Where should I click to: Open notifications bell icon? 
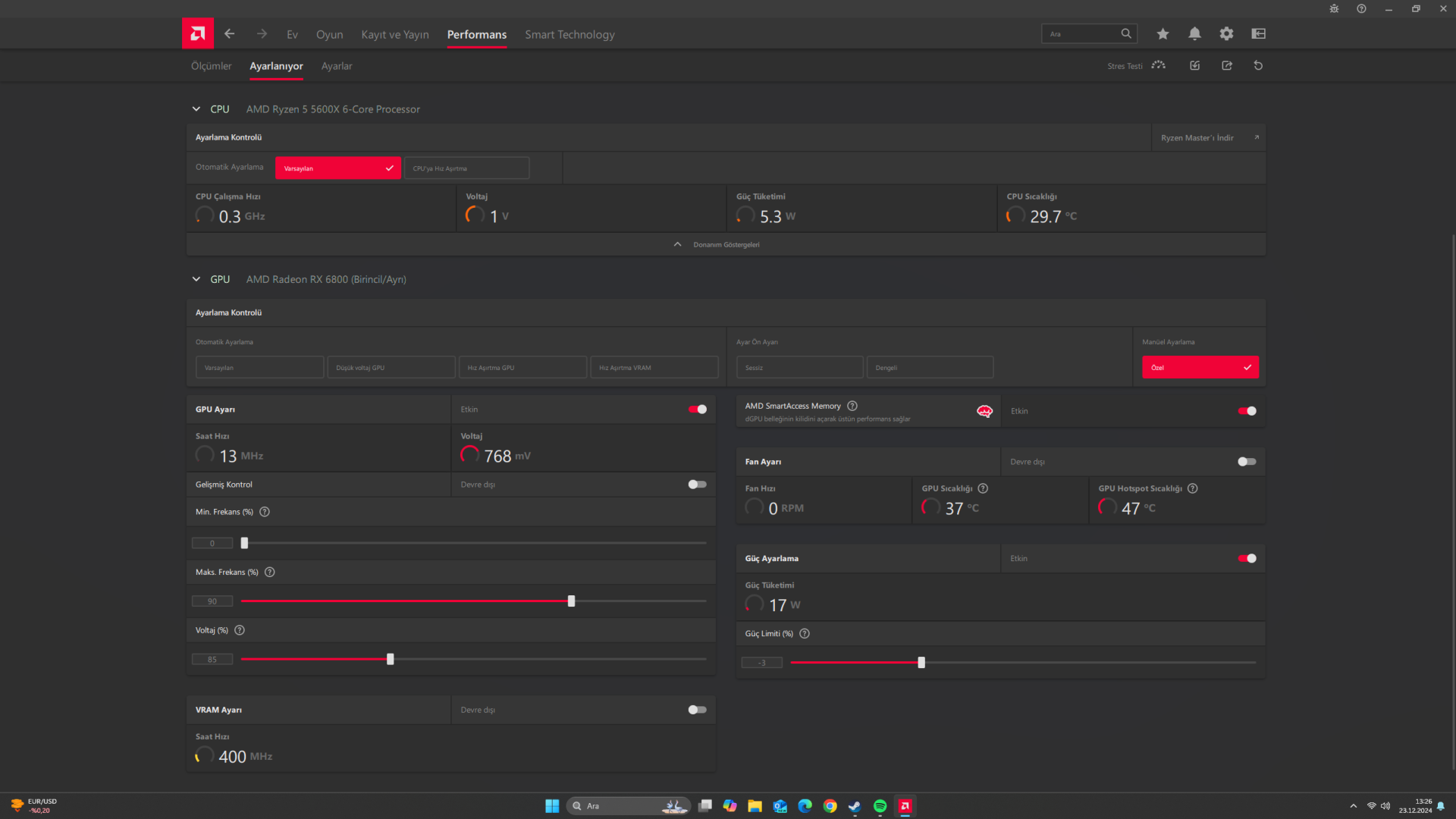click(x=1194, y=33)
